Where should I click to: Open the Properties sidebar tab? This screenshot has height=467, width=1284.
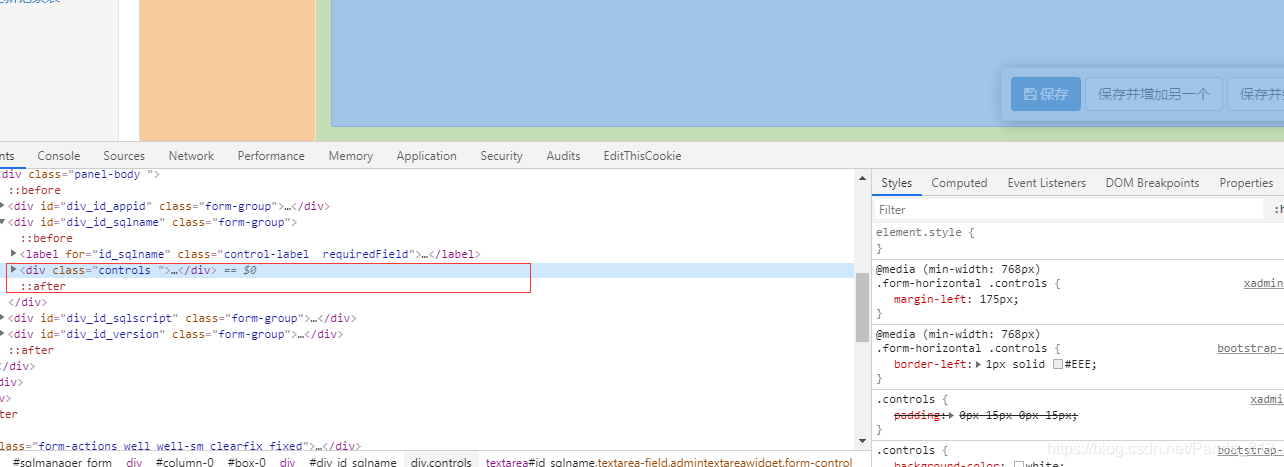pos(1246,183)
